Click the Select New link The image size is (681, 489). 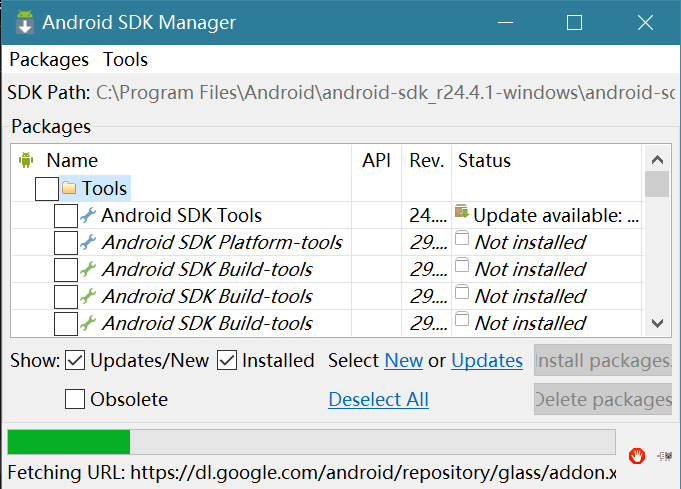403,360
